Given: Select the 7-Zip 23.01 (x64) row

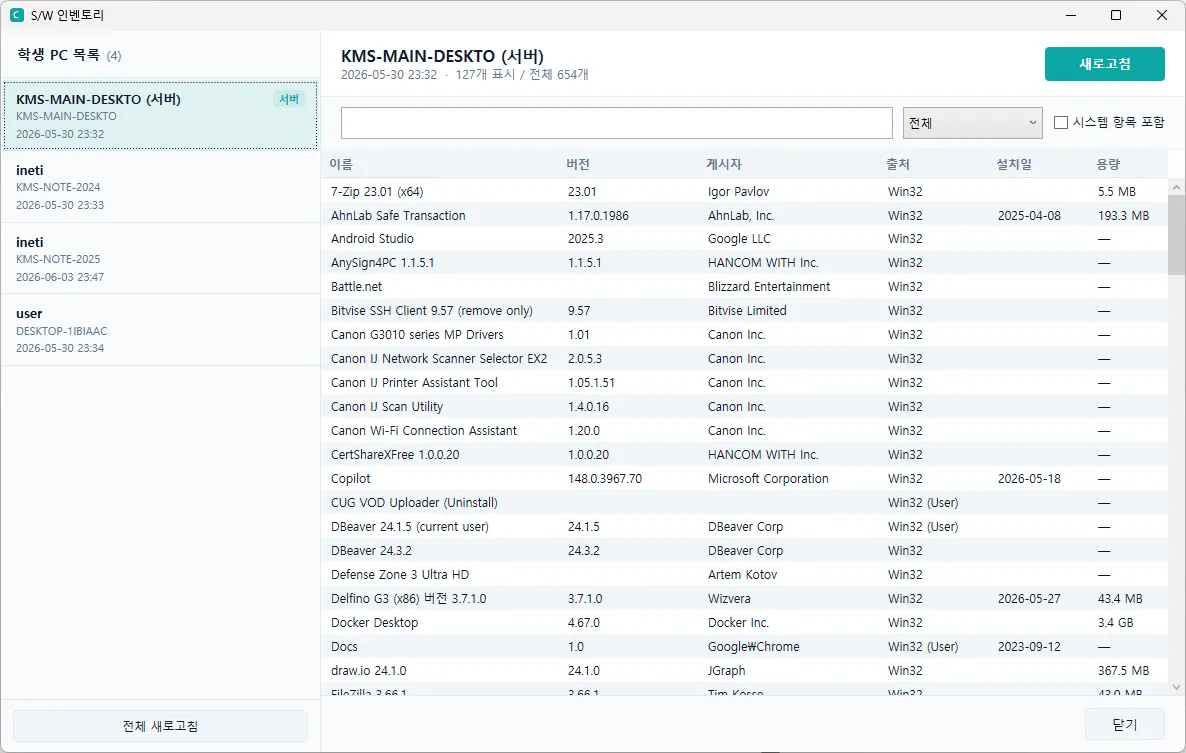Looking at the screenshot, I should [x=745, y=191].
